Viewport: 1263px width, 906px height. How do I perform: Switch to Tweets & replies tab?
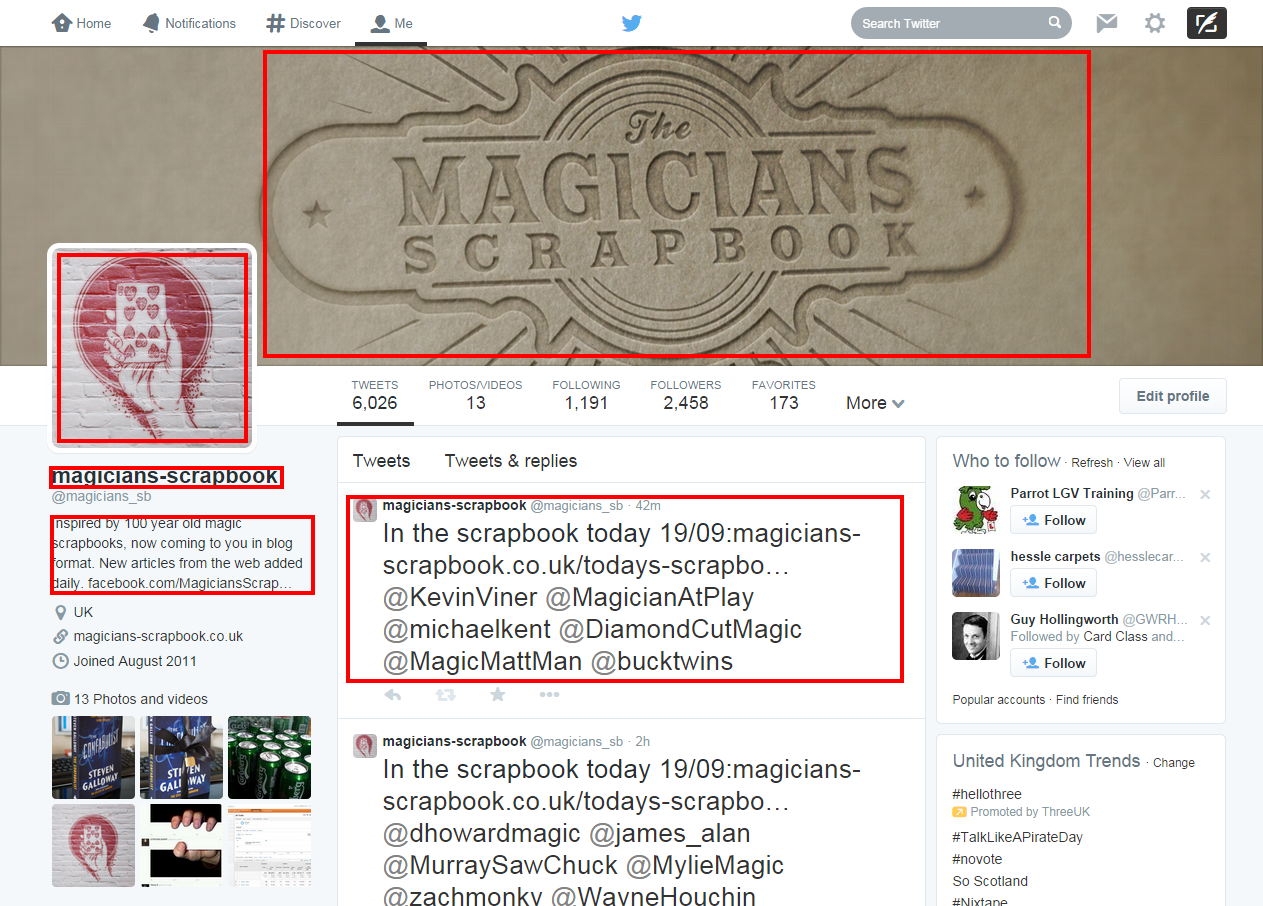(511, 461)
